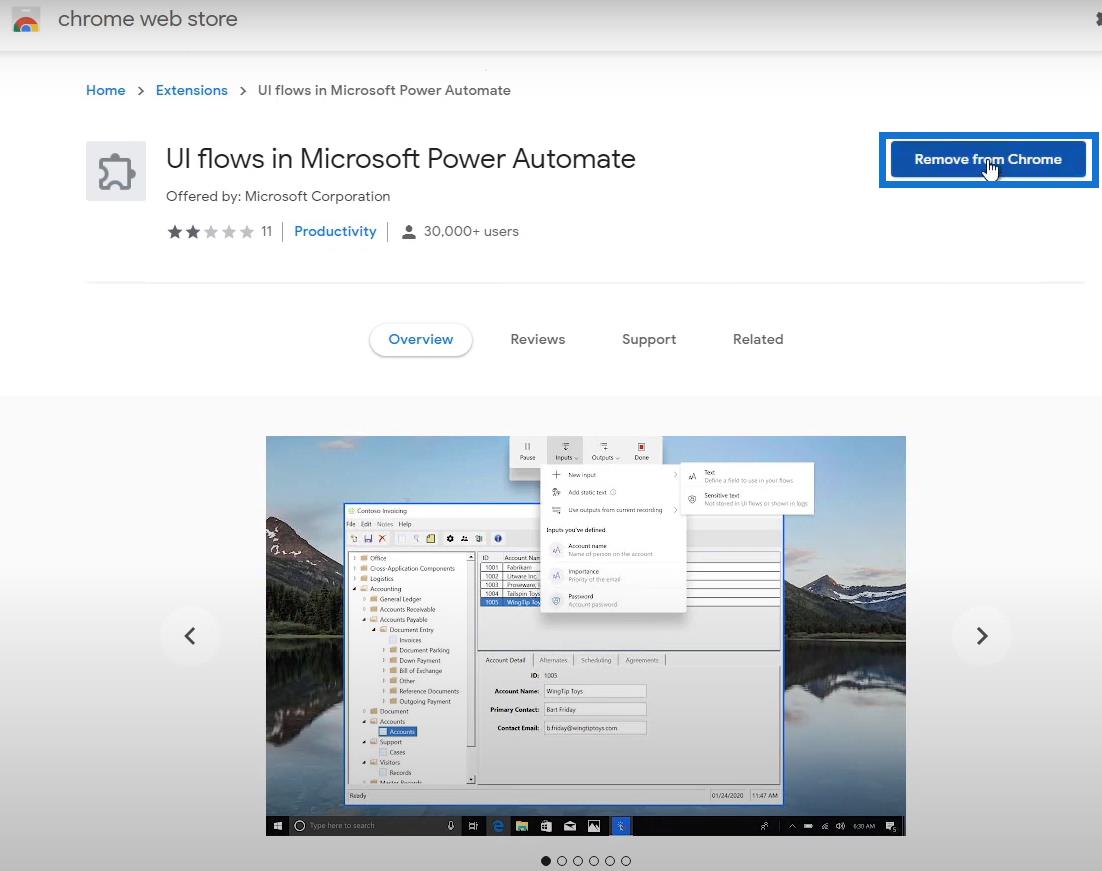Click the Chrome Web Store logo icon
1102x871 pixels.
point(26,19)
